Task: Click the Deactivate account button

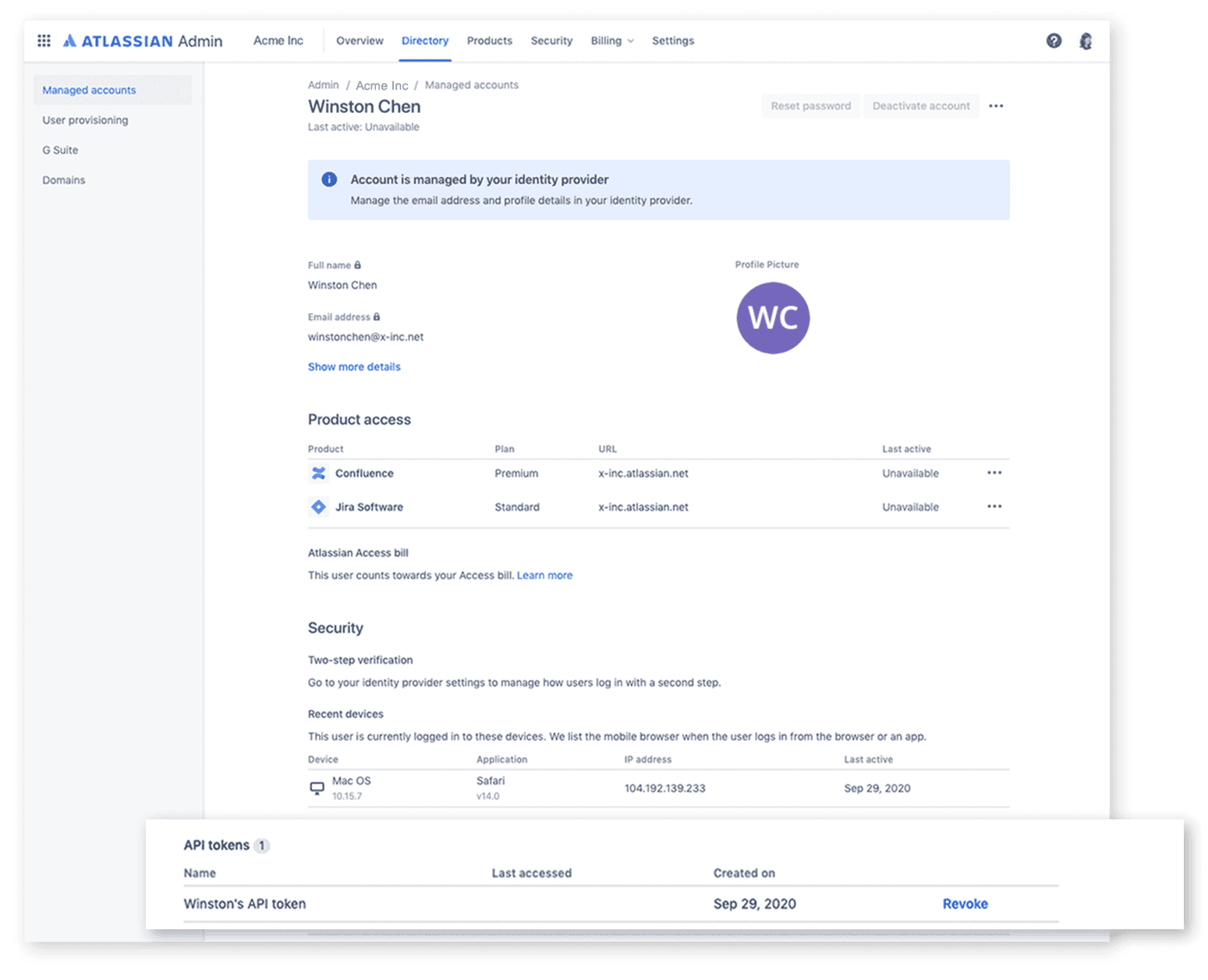Action: click(x=921, y=106)
